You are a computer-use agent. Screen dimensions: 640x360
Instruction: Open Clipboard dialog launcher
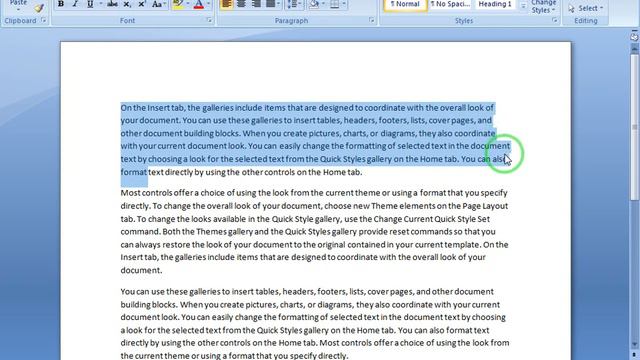click(x=43, y=20)
